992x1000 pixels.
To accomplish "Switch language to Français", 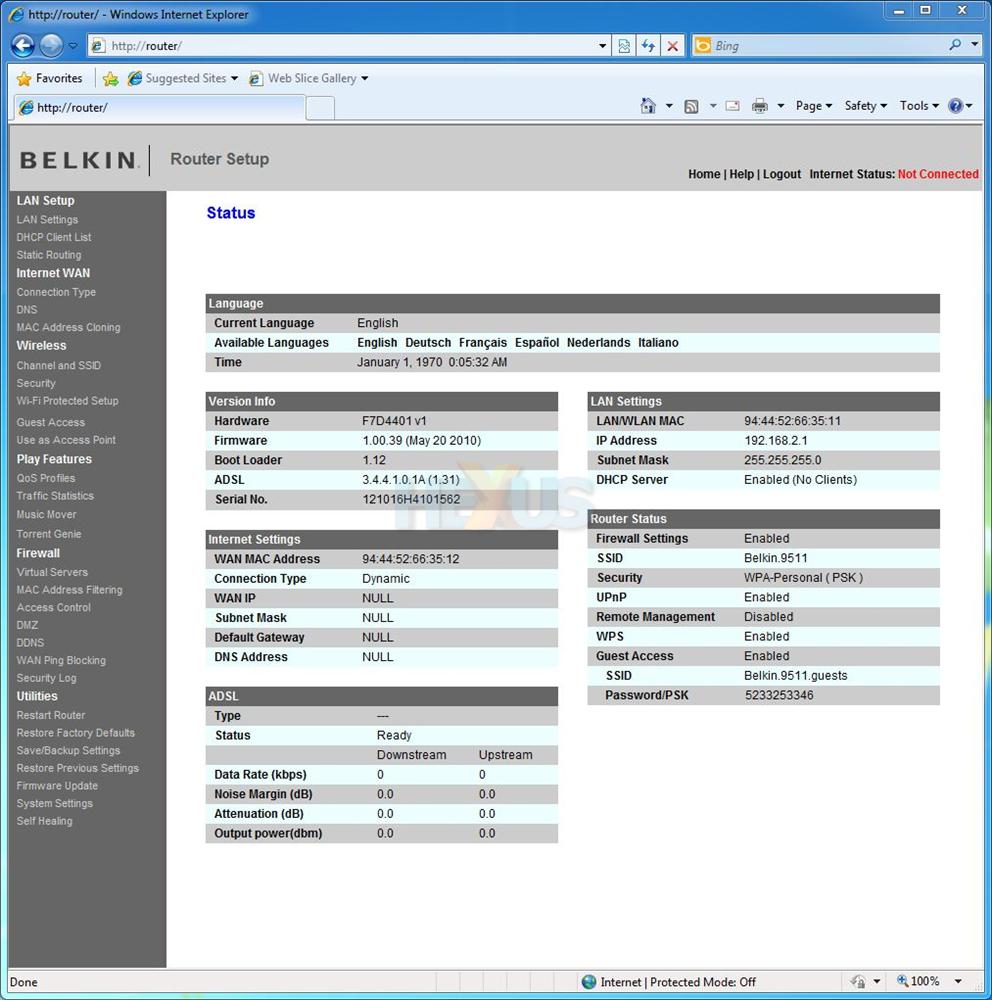I will click(483, 342).
